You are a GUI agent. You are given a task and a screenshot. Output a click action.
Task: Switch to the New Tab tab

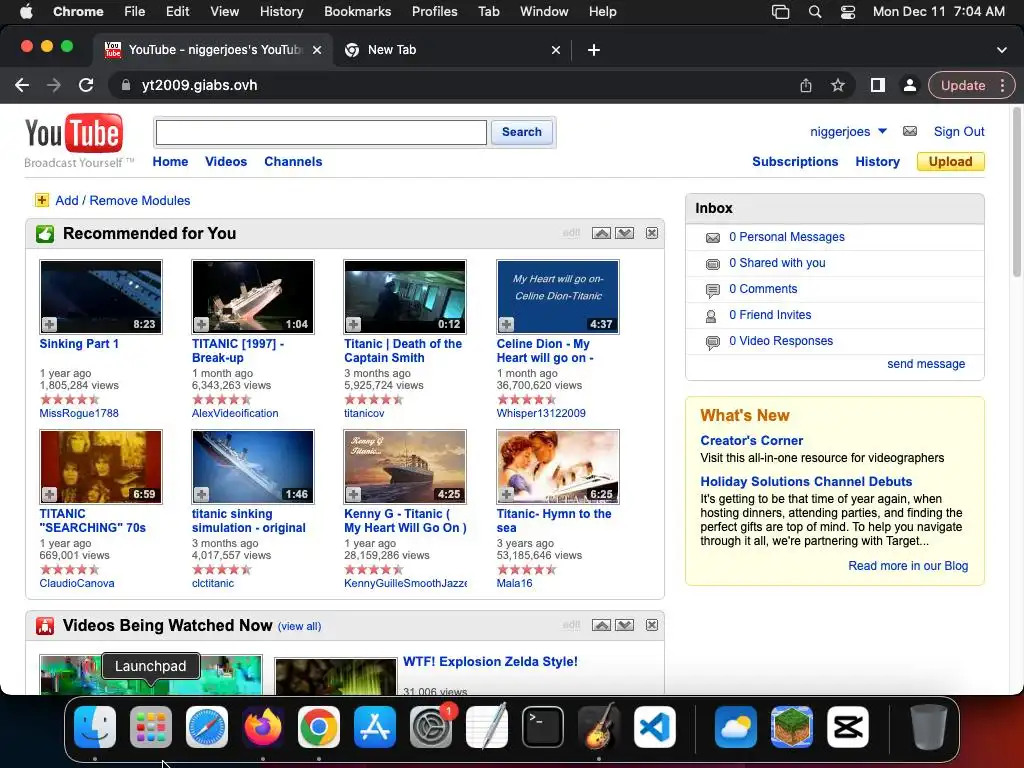click(451, 50)
